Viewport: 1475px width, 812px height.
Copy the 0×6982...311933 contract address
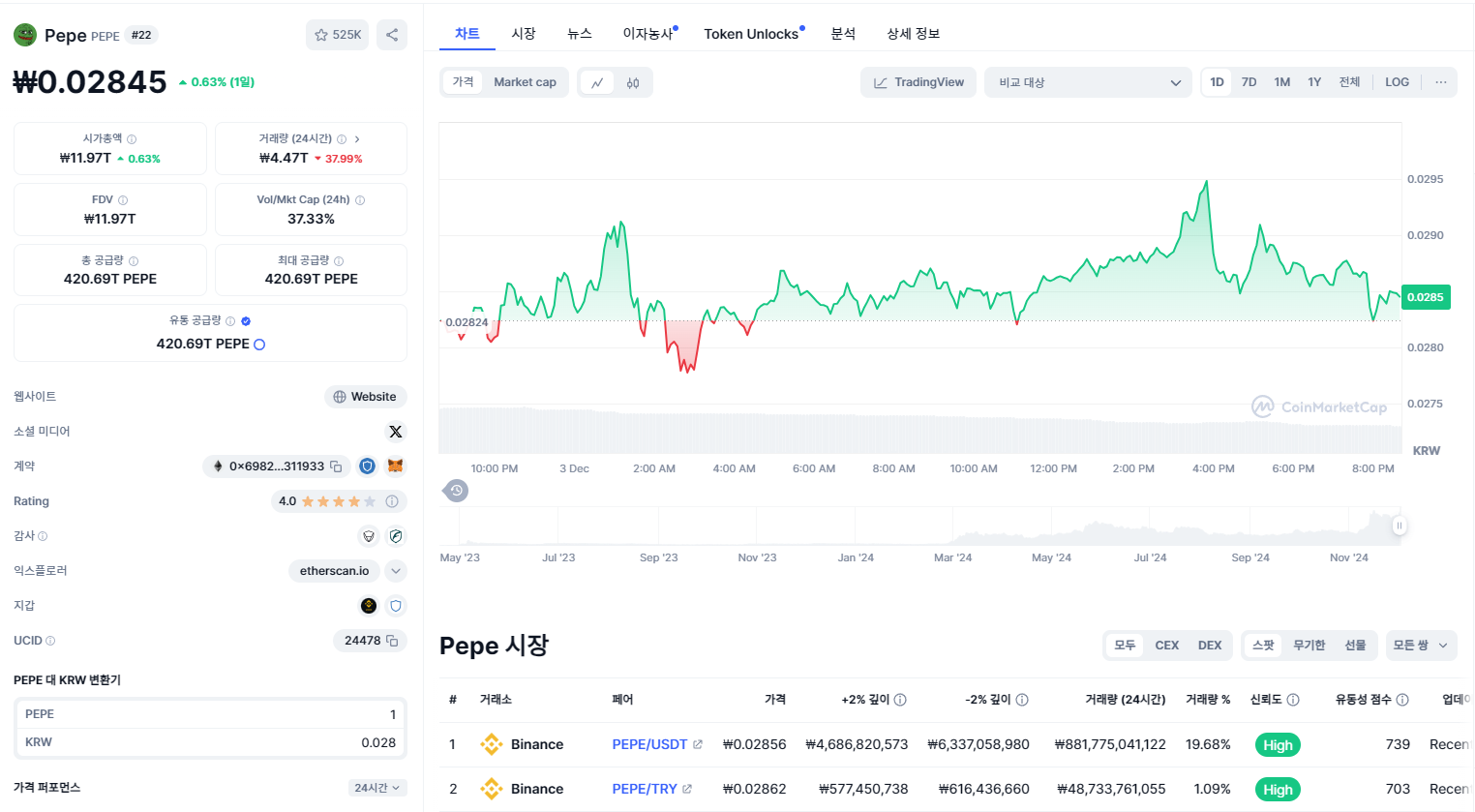pyautogui.click(x=337, y=466)
